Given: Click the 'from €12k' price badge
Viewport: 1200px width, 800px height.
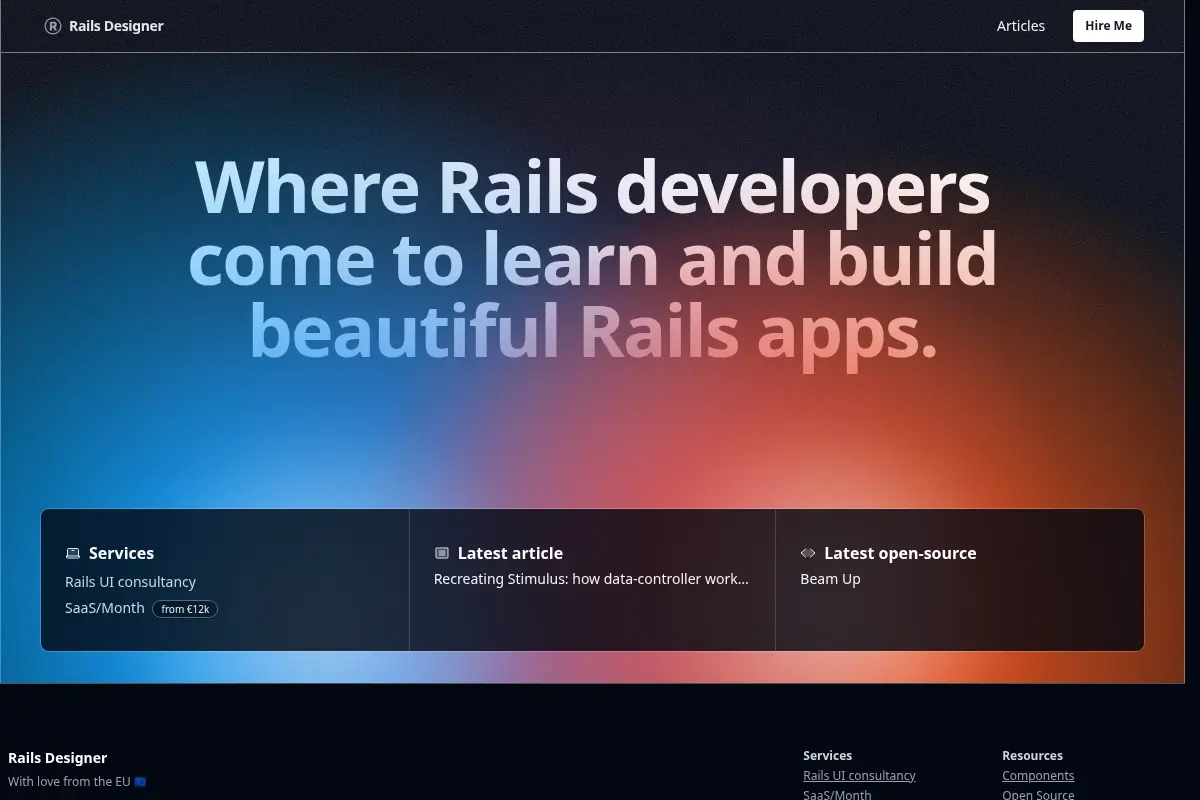Looking at the screenshot, I should point(185,608).
